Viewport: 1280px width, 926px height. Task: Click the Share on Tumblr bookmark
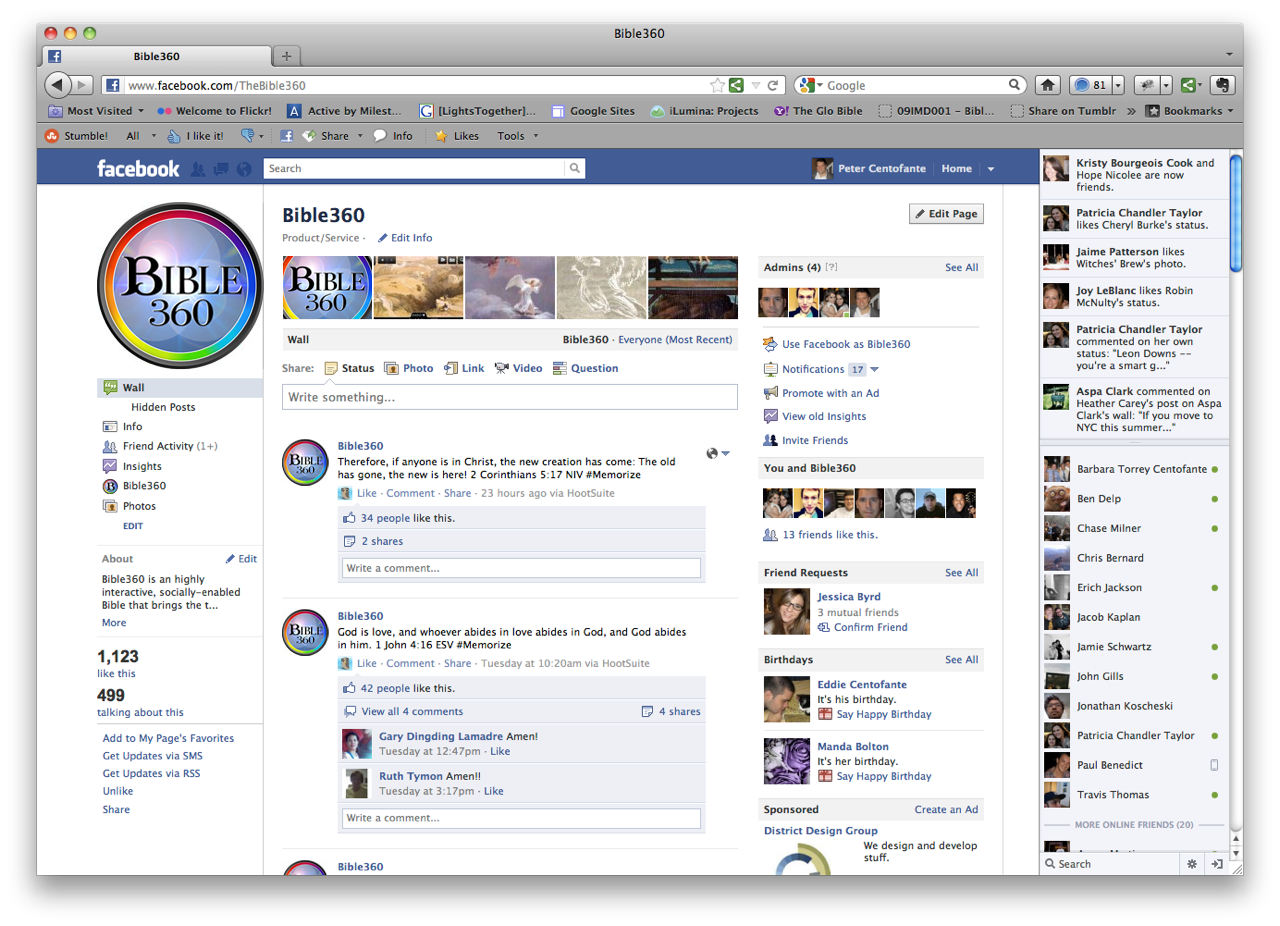point(1064,111)
